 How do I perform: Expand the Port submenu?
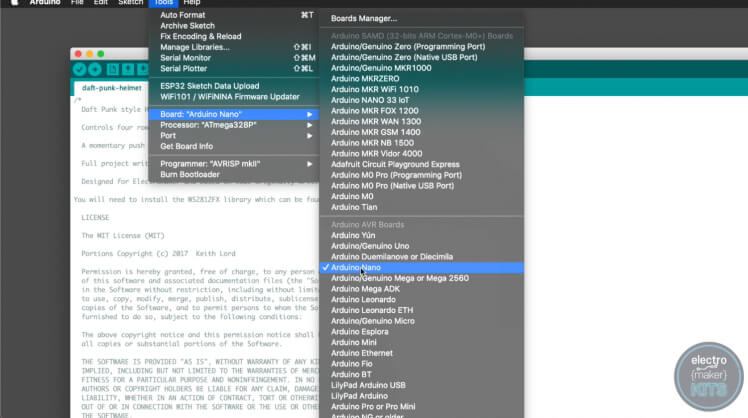pyautogui.click(x=234, y=136)
